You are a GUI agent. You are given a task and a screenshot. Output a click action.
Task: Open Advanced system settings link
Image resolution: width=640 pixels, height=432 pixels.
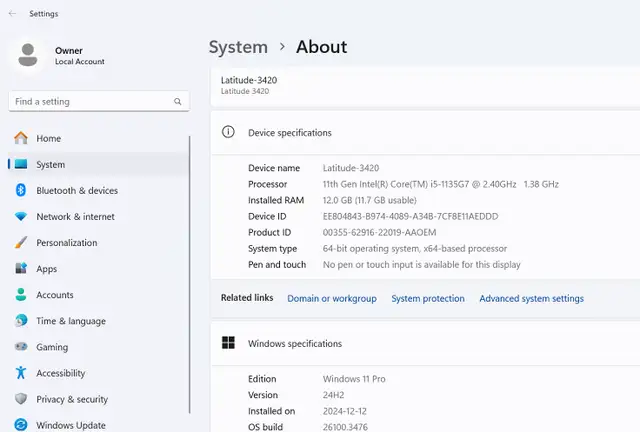(531, 298)
